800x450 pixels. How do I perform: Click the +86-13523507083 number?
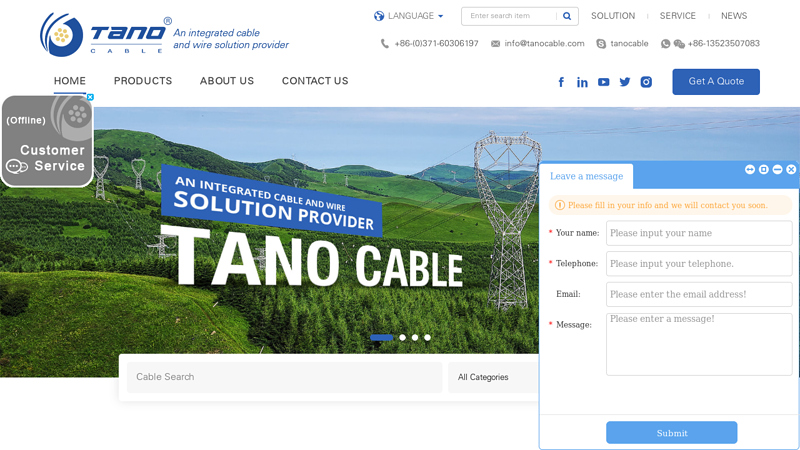pyautogui.click(x=723, y=44)
